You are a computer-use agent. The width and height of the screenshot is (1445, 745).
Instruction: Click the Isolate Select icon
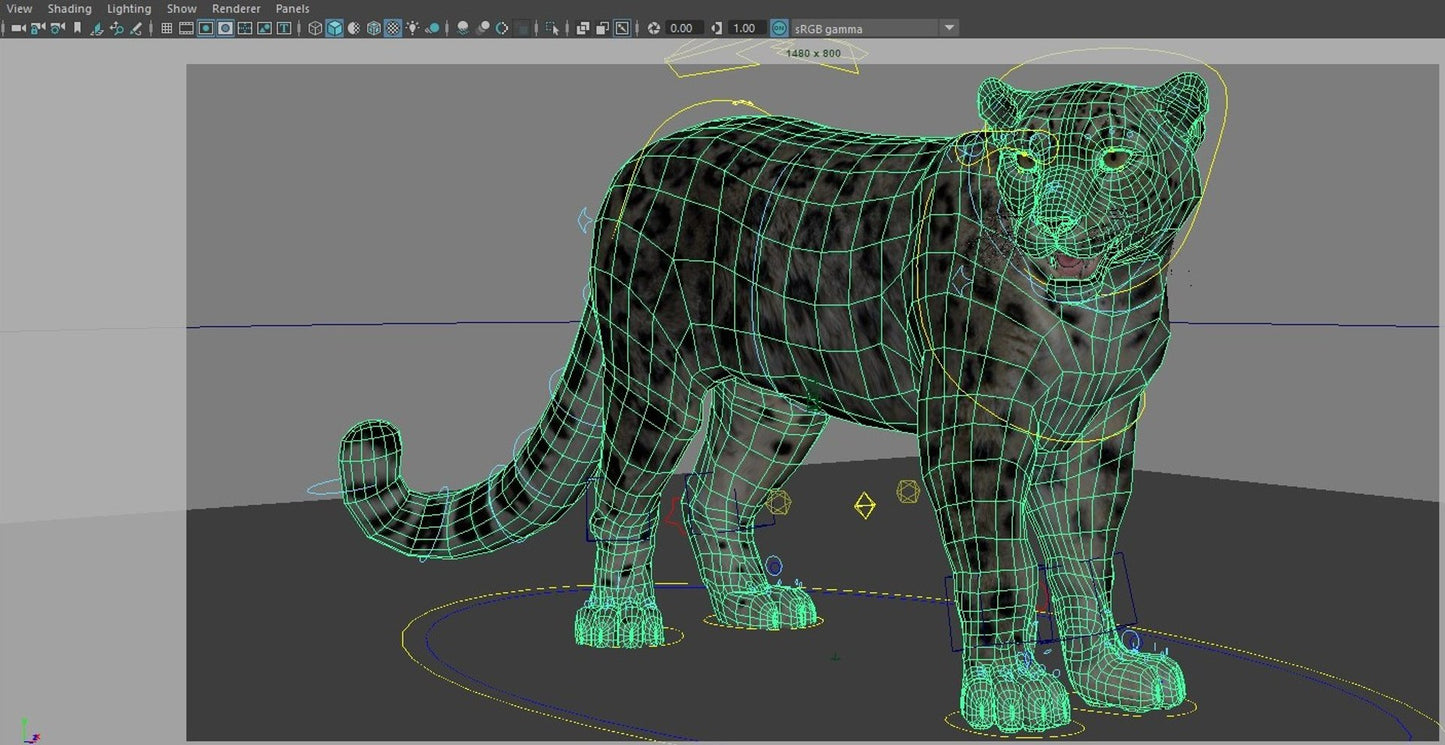tap(551, 28)
